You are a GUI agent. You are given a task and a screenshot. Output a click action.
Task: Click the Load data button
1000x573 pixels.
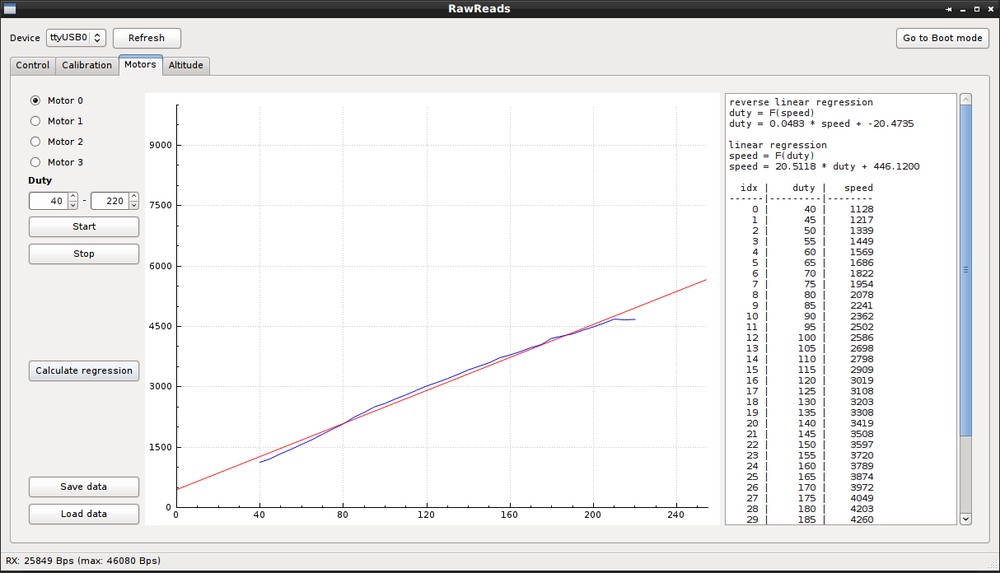pyautogui.click(x=84, y=514)
